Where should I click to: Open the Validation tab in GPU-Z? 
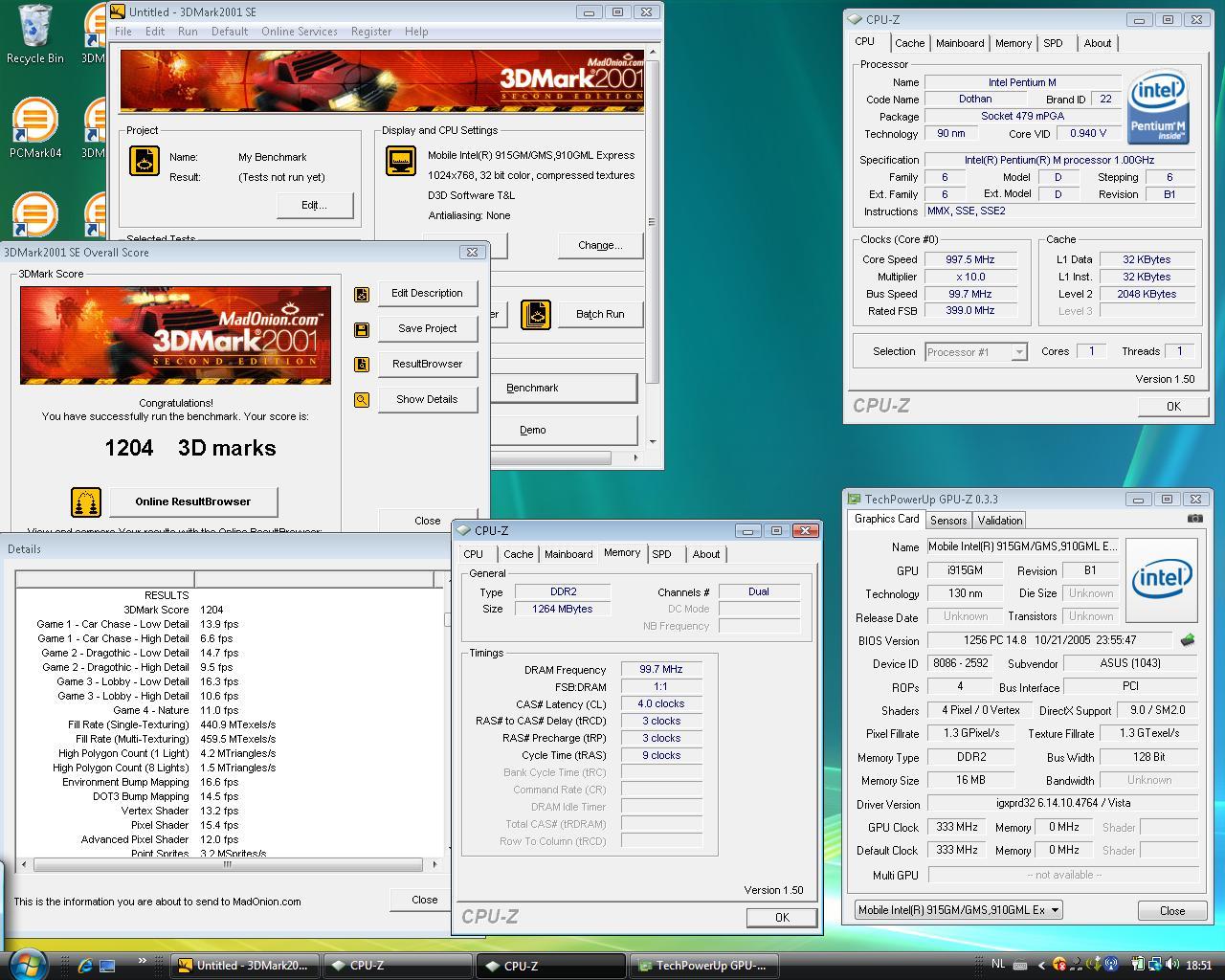(1000, 521)
